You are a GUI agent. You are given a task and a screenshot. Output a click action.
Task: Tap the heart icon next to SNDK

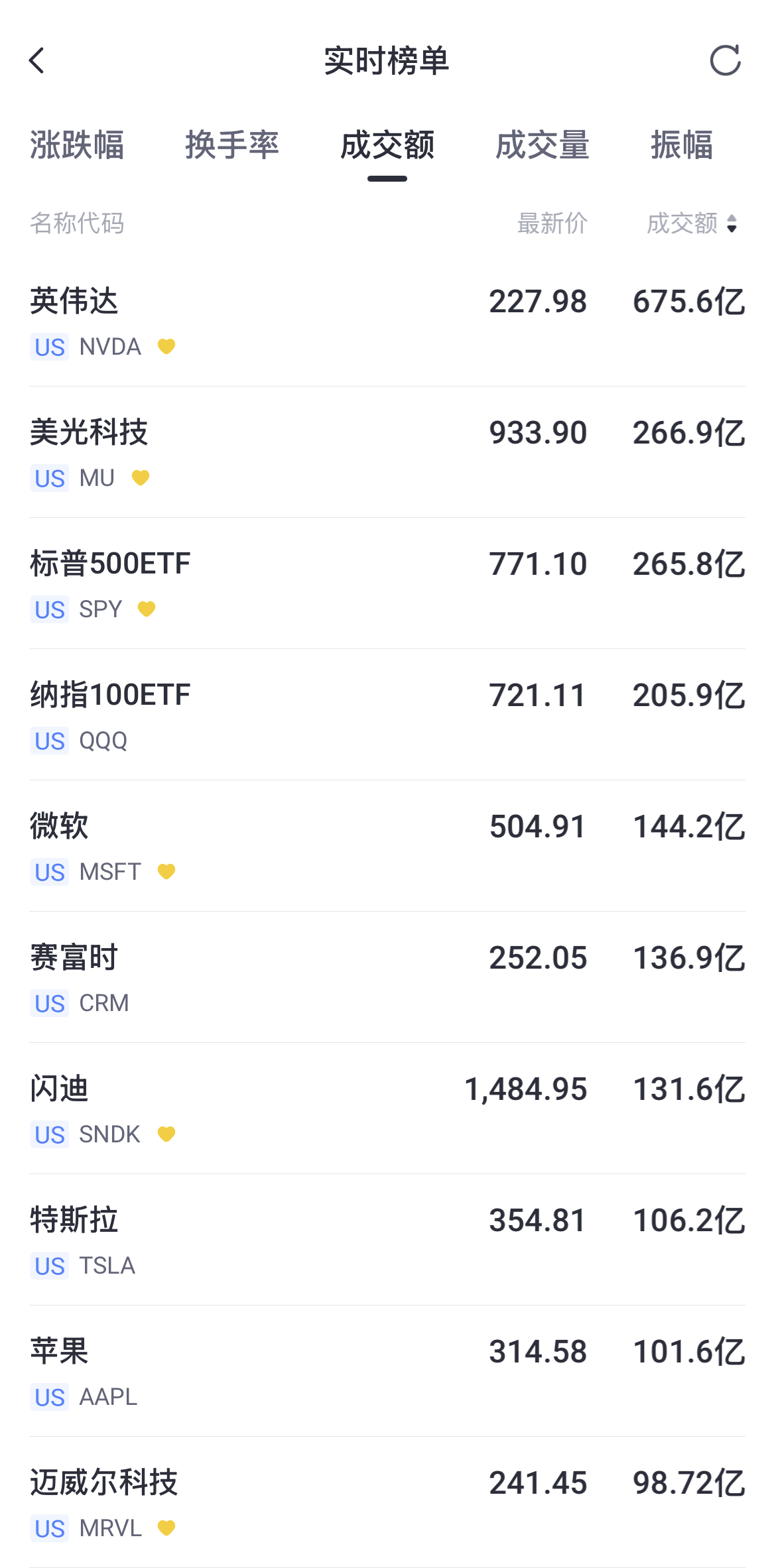tap(166, 1134)
